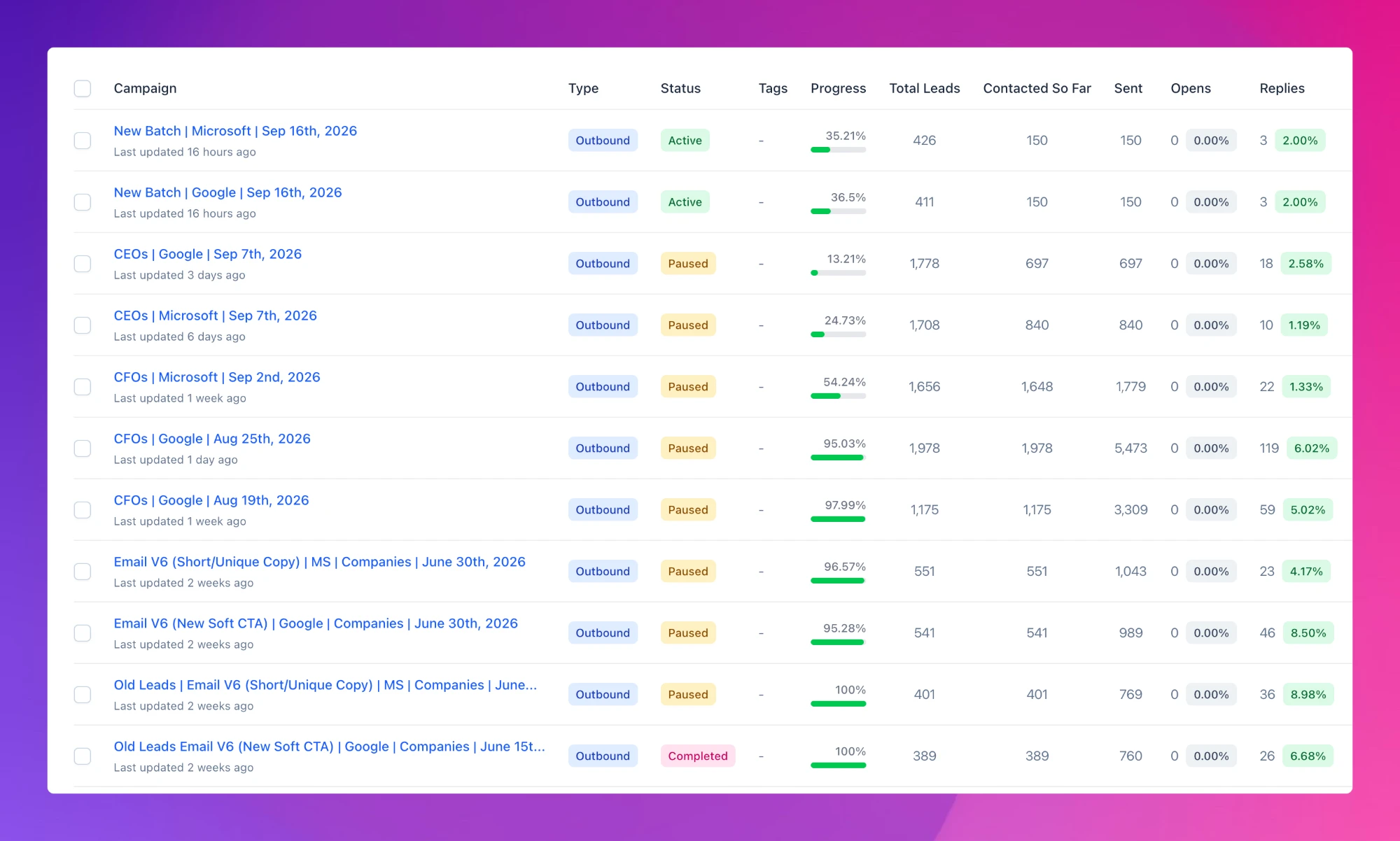Click "Last updated 6 days ago" text
Screen dimensions: 1400x841
point(179,337)
